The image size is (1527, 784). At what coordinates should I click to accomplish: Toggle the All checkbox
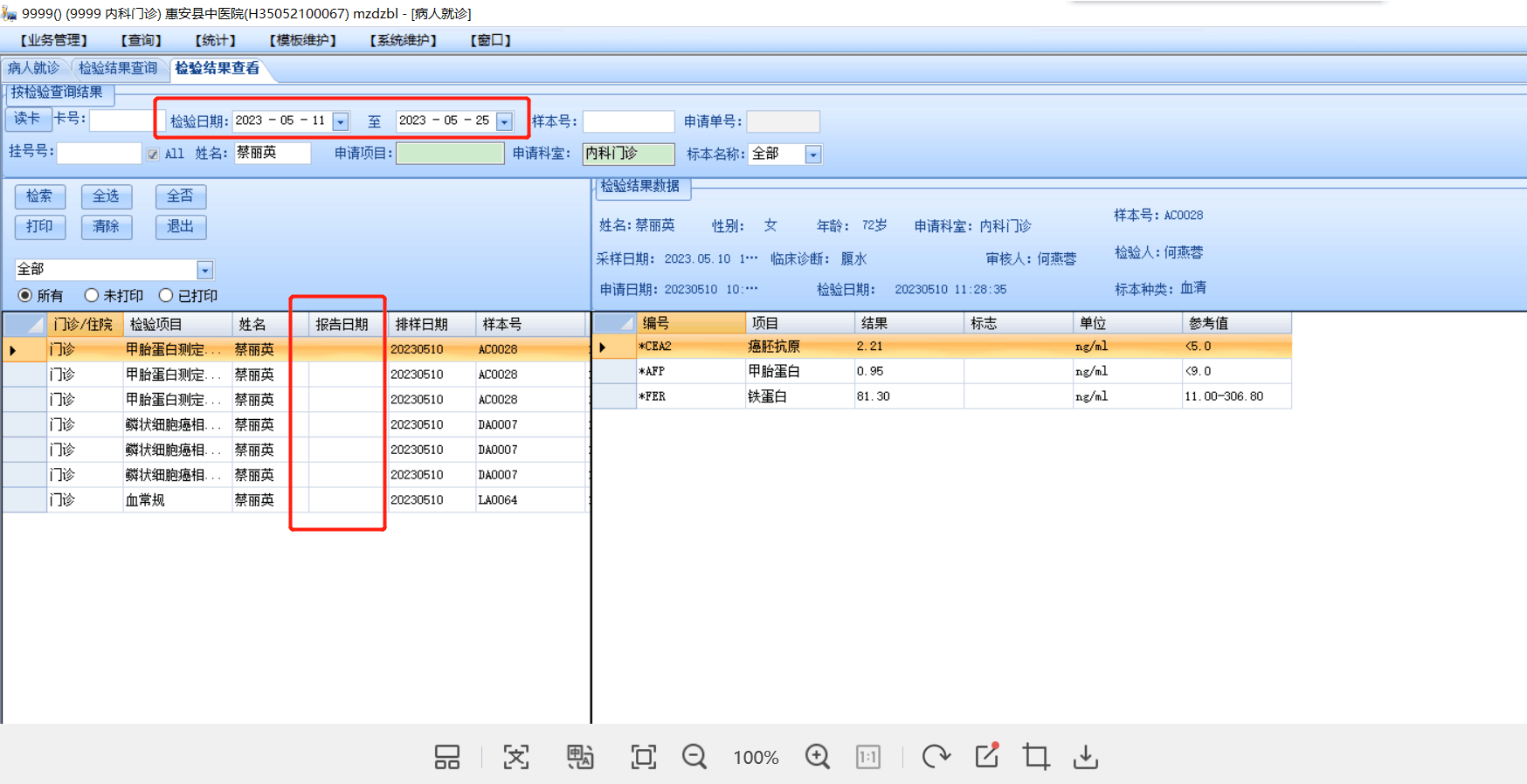coord(153,155)
